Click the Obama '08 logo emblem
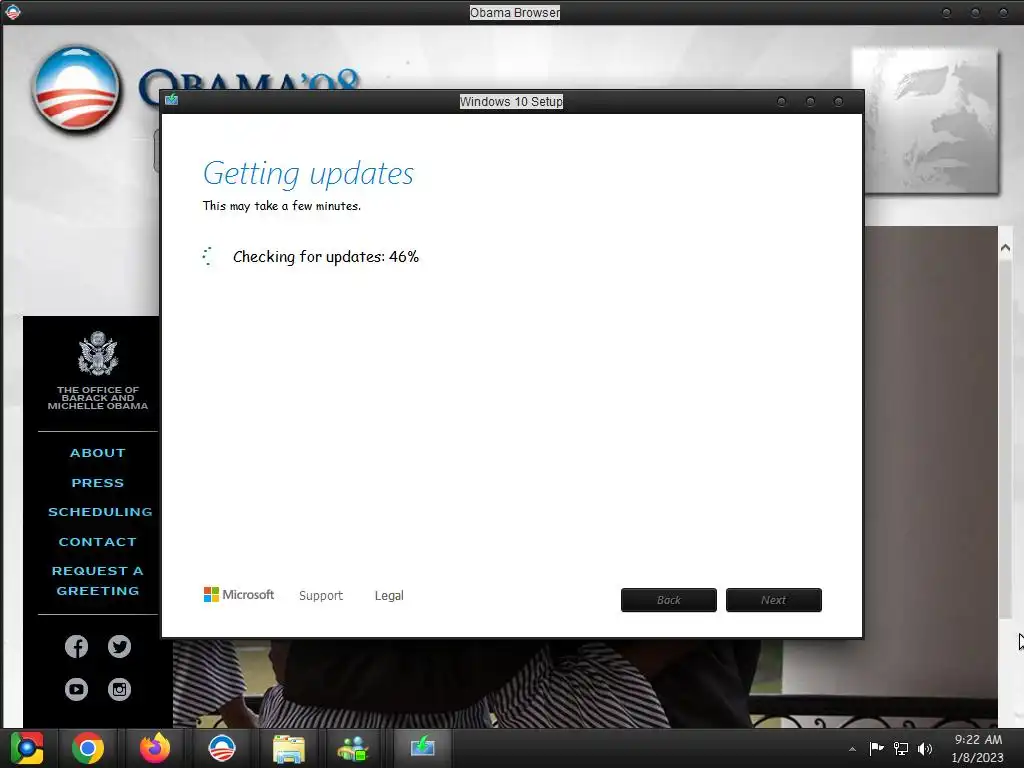The height and width of the screenshot is (768, 1024). coord(76,88)
